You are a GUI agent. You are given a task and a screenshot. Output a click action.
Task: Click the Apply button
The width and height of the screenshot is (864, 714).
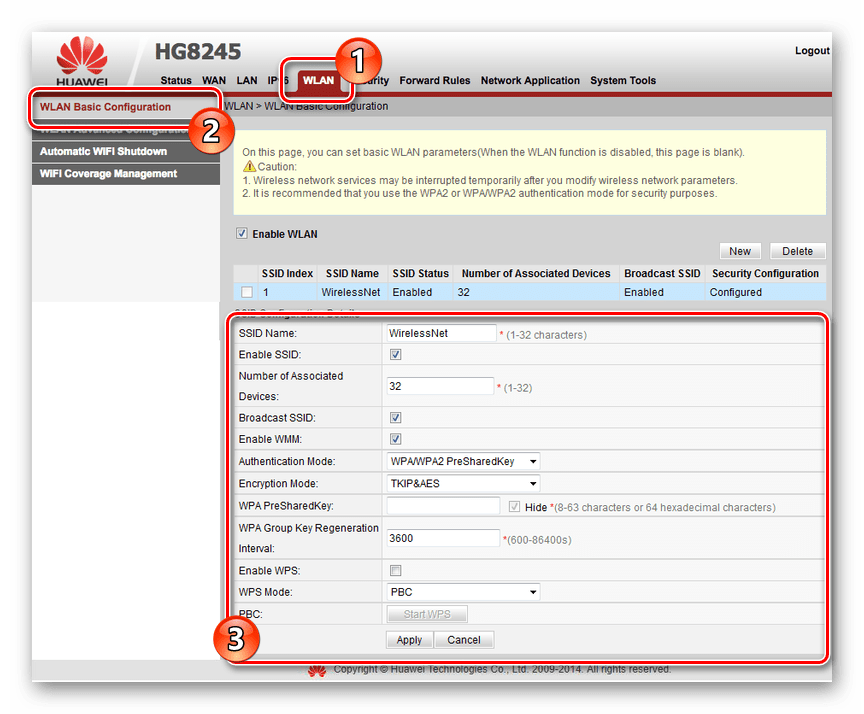point(409,640)
